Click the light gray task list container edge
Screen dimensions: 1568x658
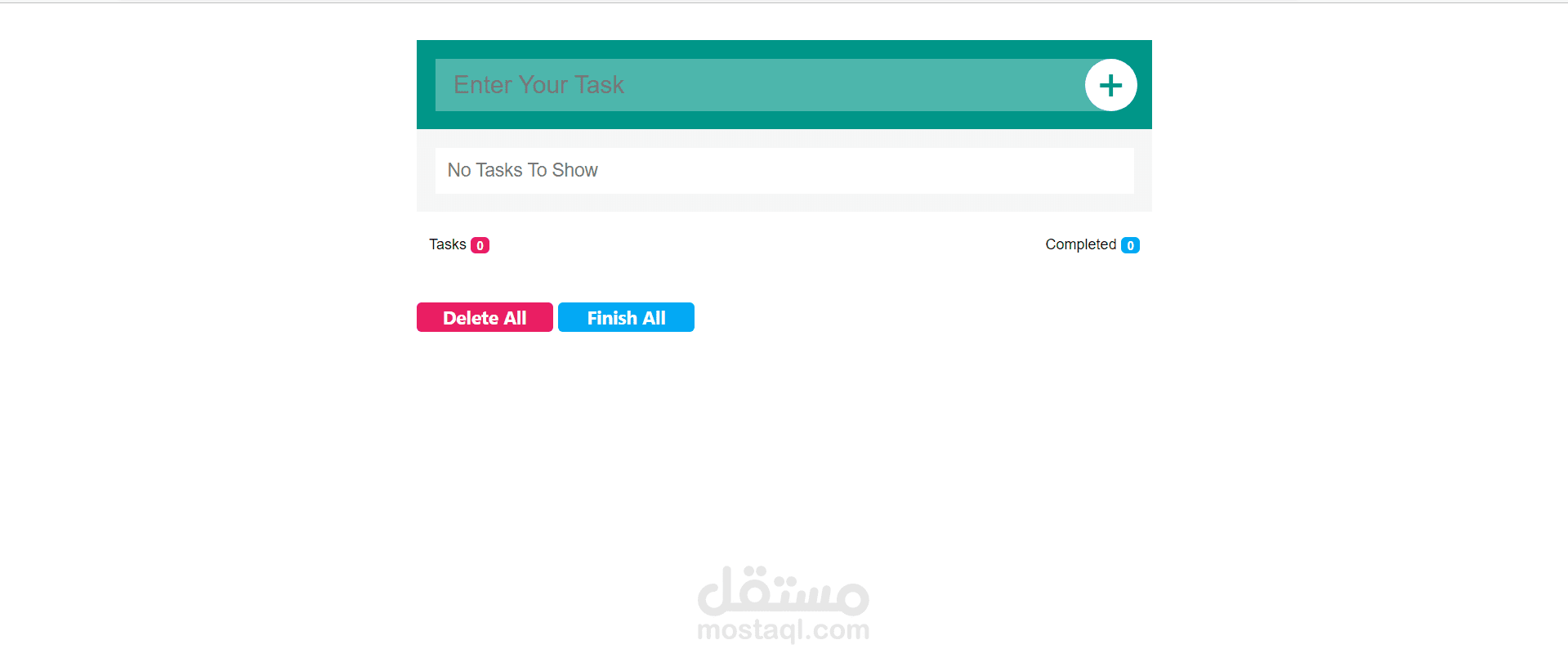pos(784,203)
